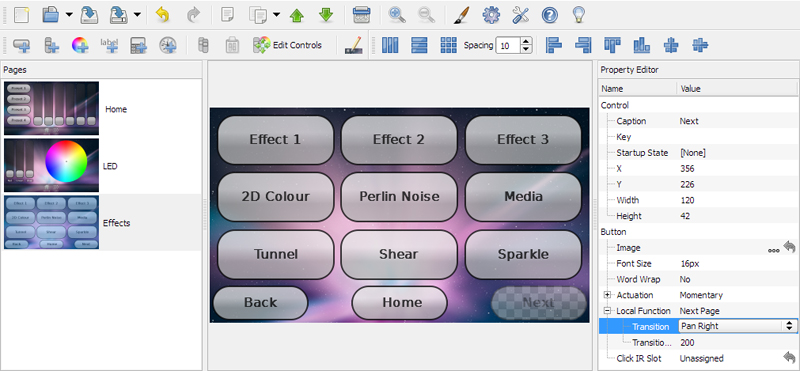Align selected controls to the right edge
Viewport: 800px width, 371px height.
583,45
